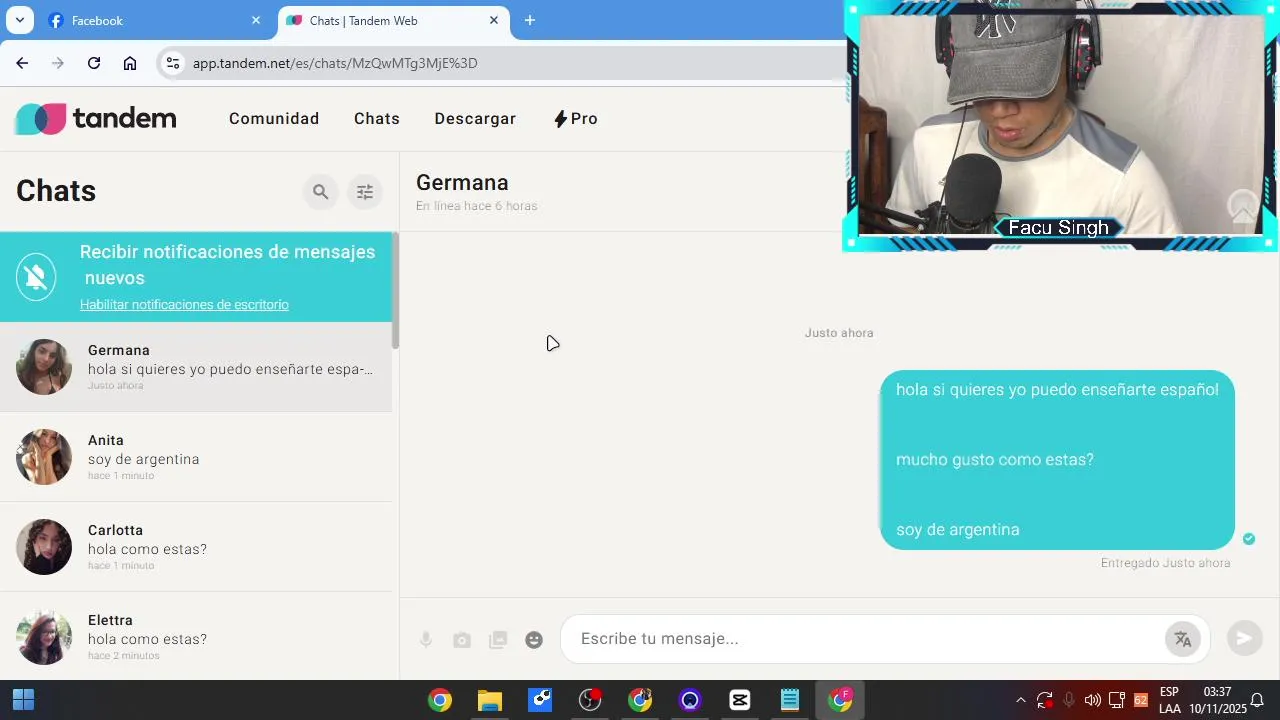
Task: Open the Carlotta conversation
Action: (x=196, y=547)
